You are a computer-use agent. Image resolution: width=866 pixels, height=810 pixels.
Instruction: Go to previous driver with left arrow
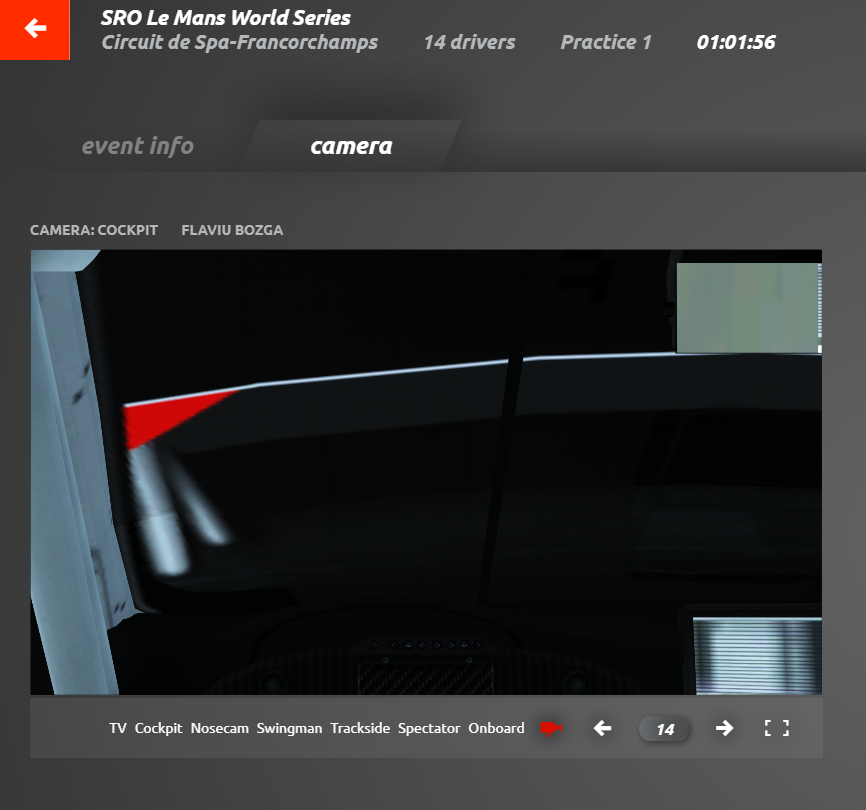(602, 728)
